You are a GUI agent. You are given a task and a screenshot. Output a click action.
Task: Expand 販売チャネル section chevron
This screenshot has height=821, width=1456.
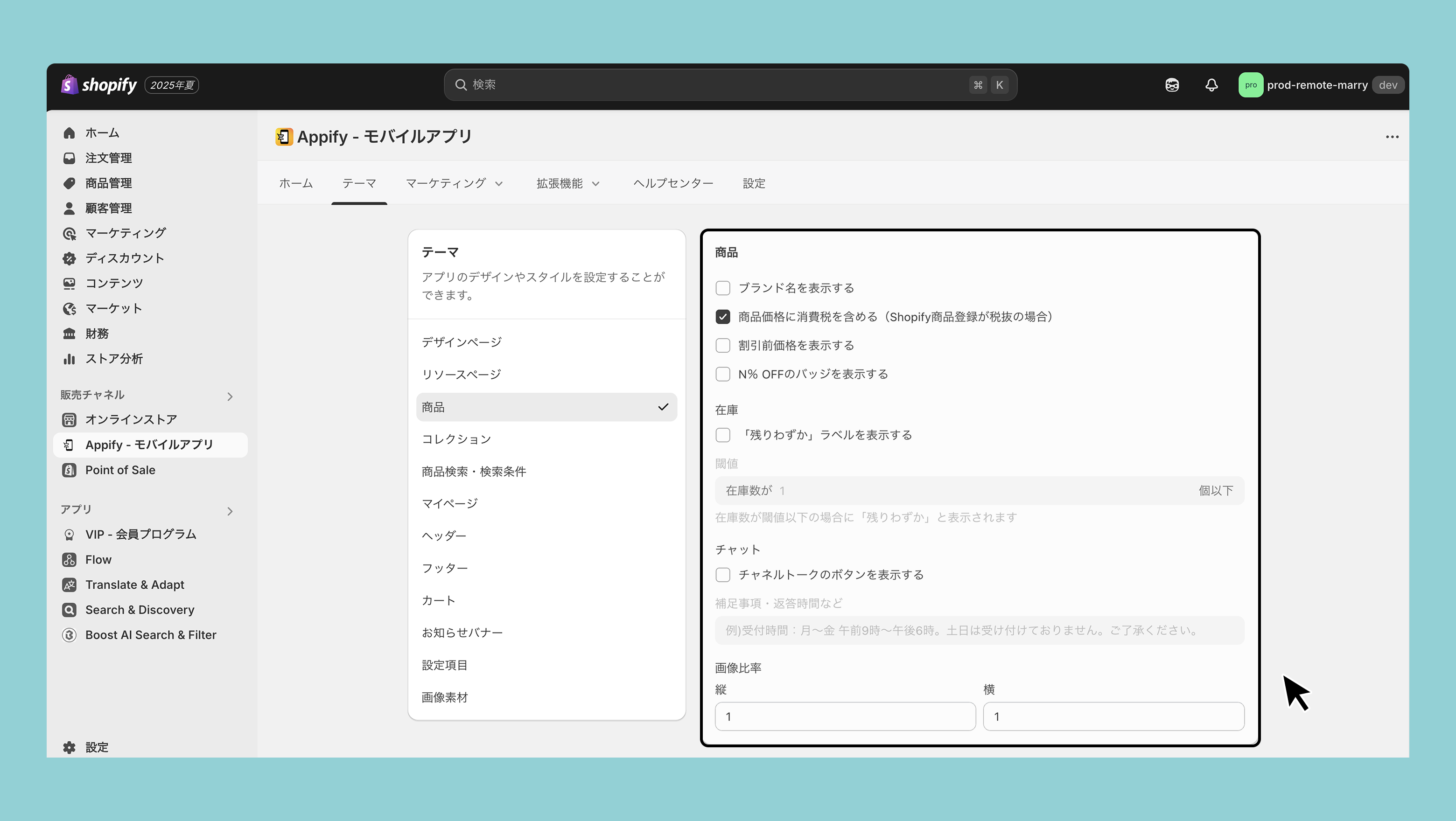pyautogui.click(x=230, y=397)
